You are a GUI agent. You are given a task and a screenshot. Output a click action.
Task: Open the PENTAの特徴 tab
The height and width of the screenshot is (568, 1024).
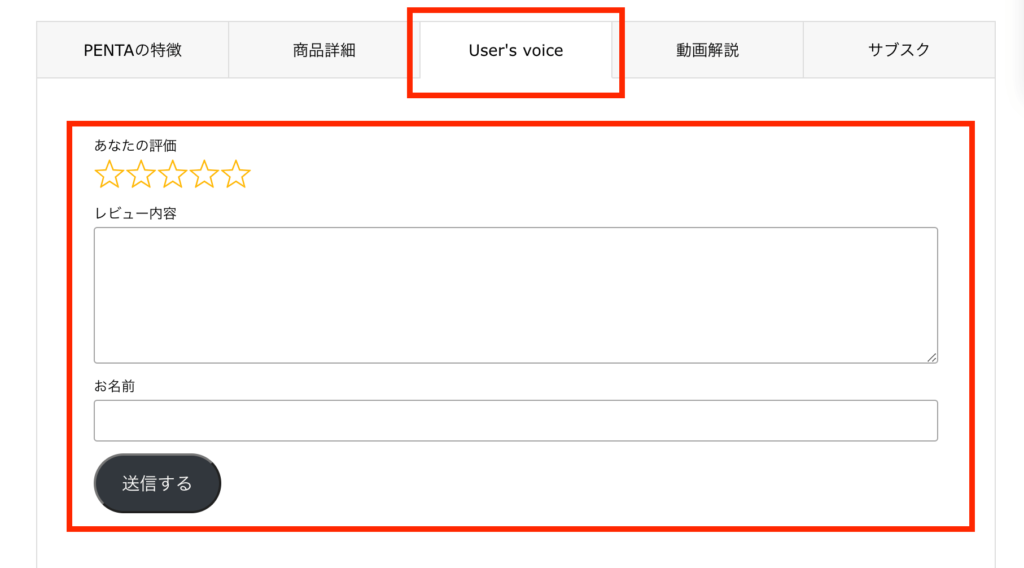133,50
